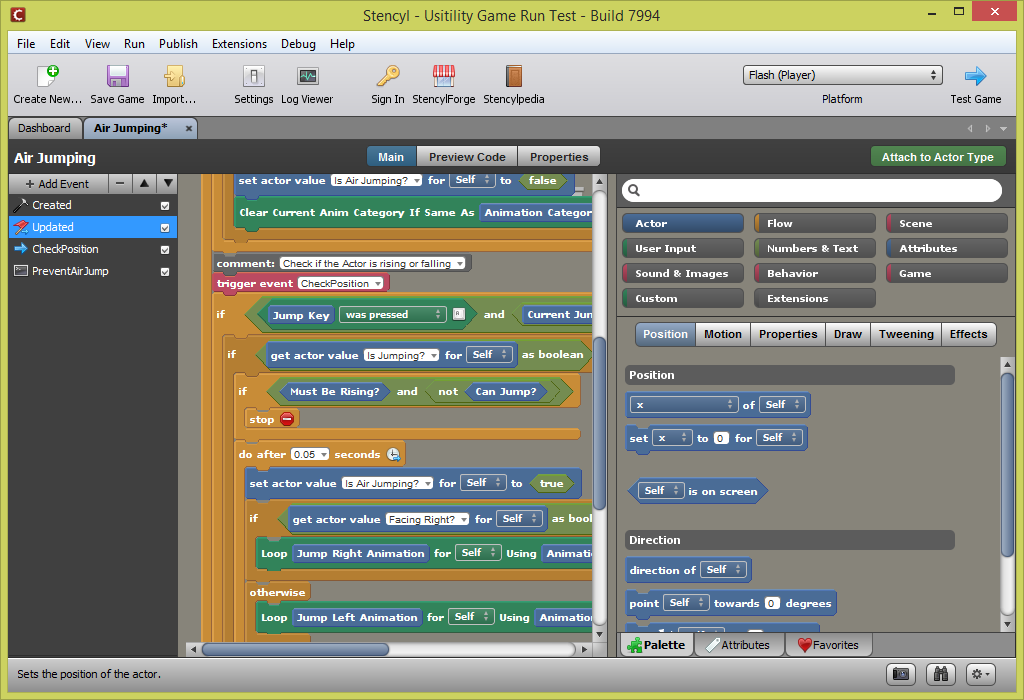Click the camera icon in the status bar
Image resolution: width=1024 pixels, height=700 pixels.
point(900,674)
